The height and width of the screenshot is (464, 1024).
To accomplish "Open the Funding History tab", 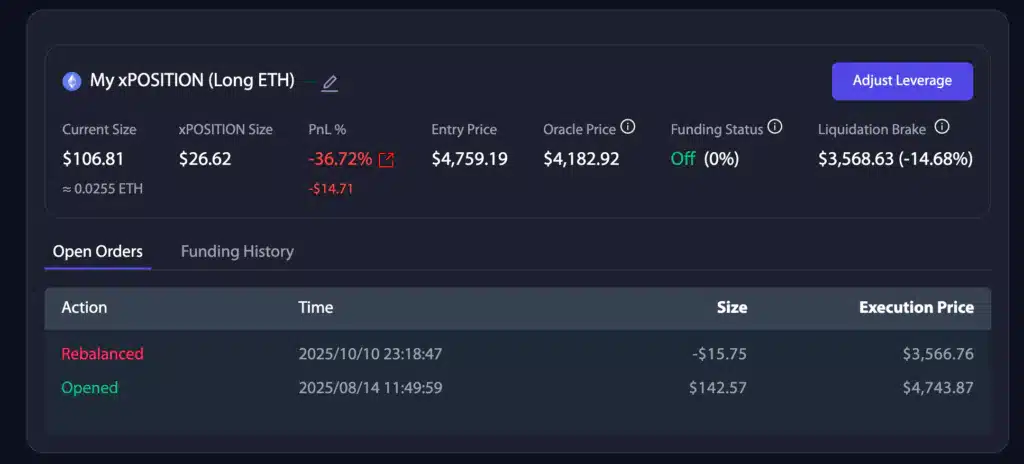I will point(237,251).
